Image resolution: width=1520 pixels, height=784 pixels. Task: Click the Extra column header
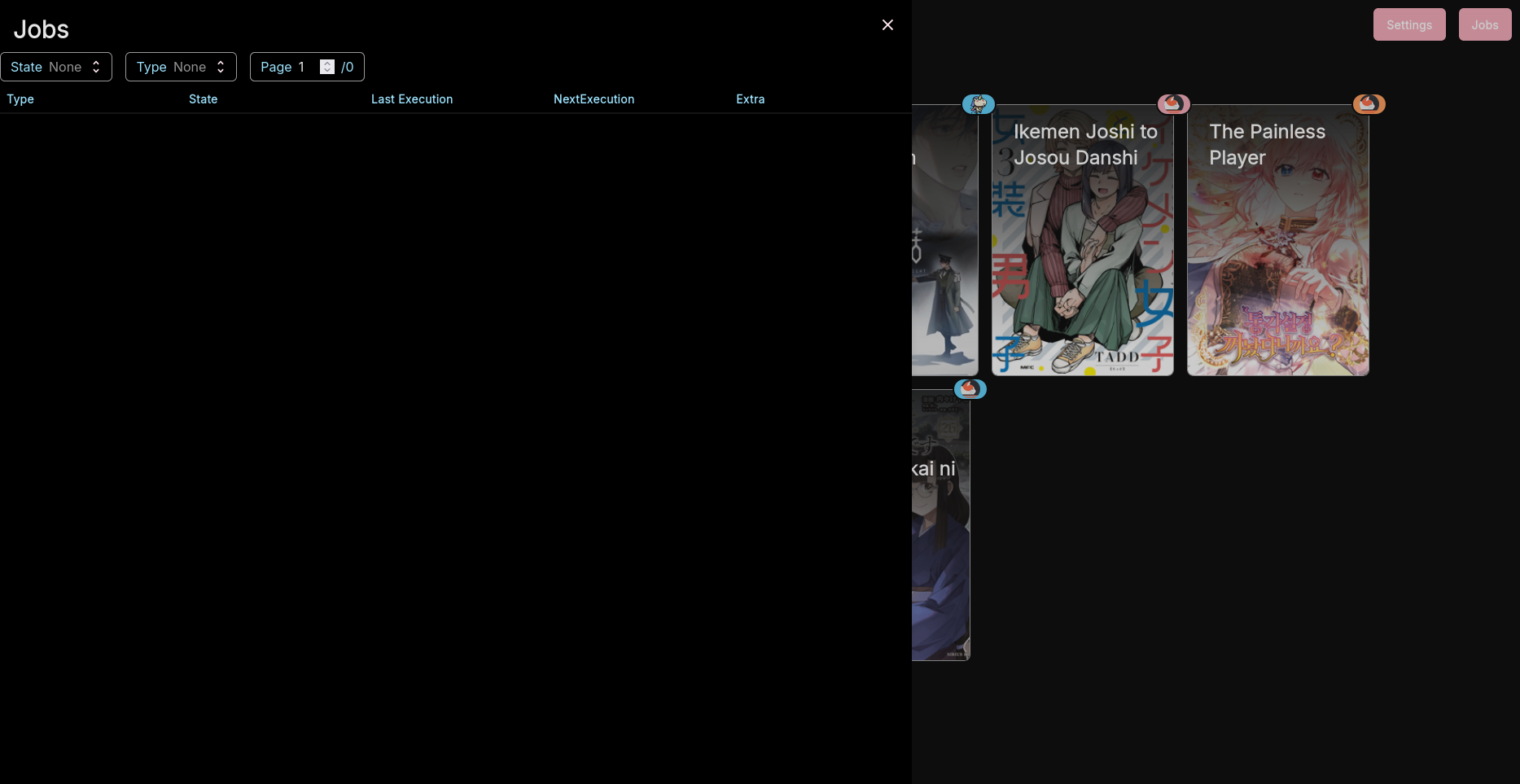[x=750, y=99]
